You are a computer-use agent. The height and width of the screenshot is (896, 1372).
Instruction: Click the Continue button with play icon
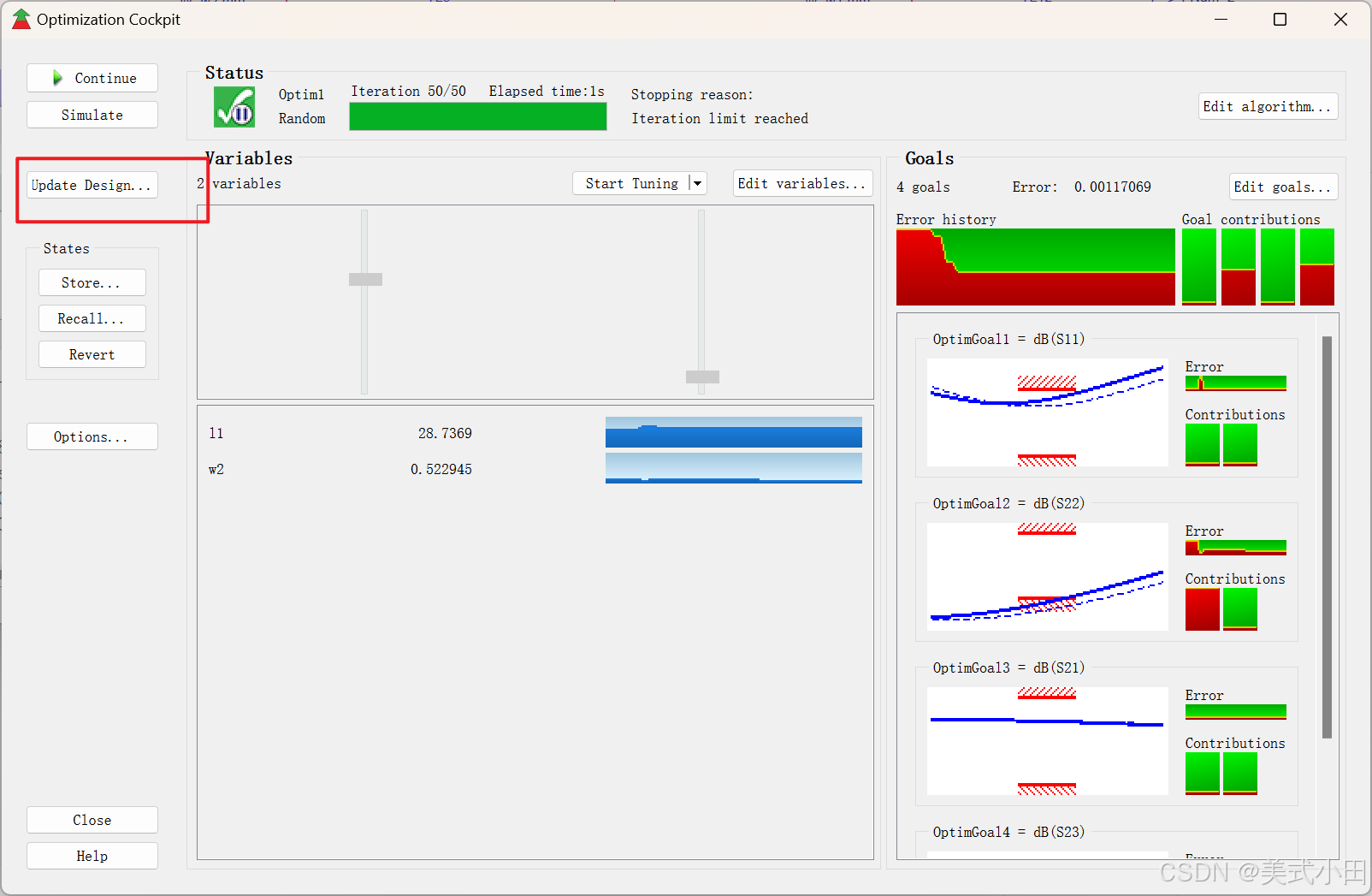point(92,78)
